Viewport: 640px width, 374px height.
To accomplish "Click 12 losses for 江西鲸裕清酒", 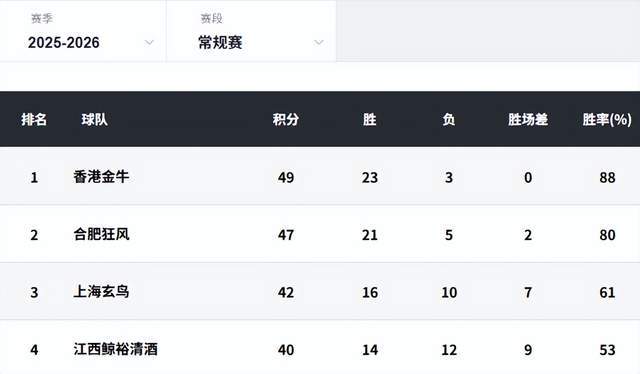I will pos(449,350).
